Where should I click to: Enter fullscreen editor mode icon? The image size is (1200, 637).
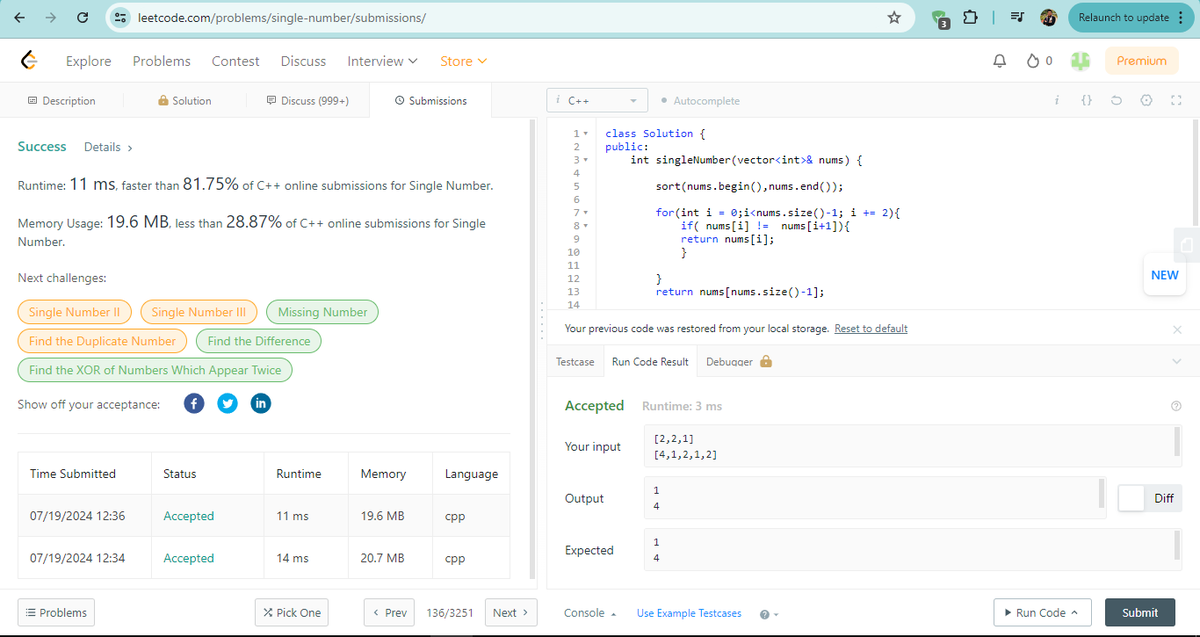click(x=1175, y=101)
